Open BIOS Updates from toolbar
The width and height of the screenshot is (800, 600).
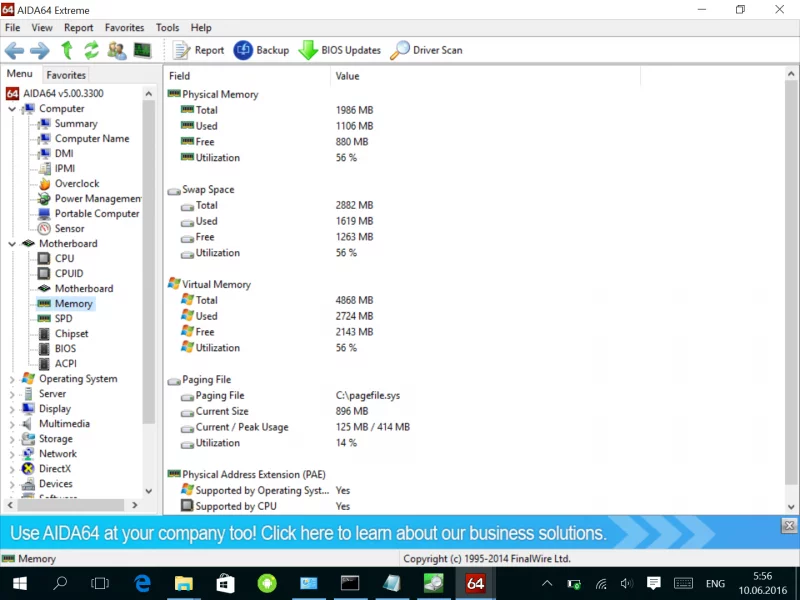(340, 50)
